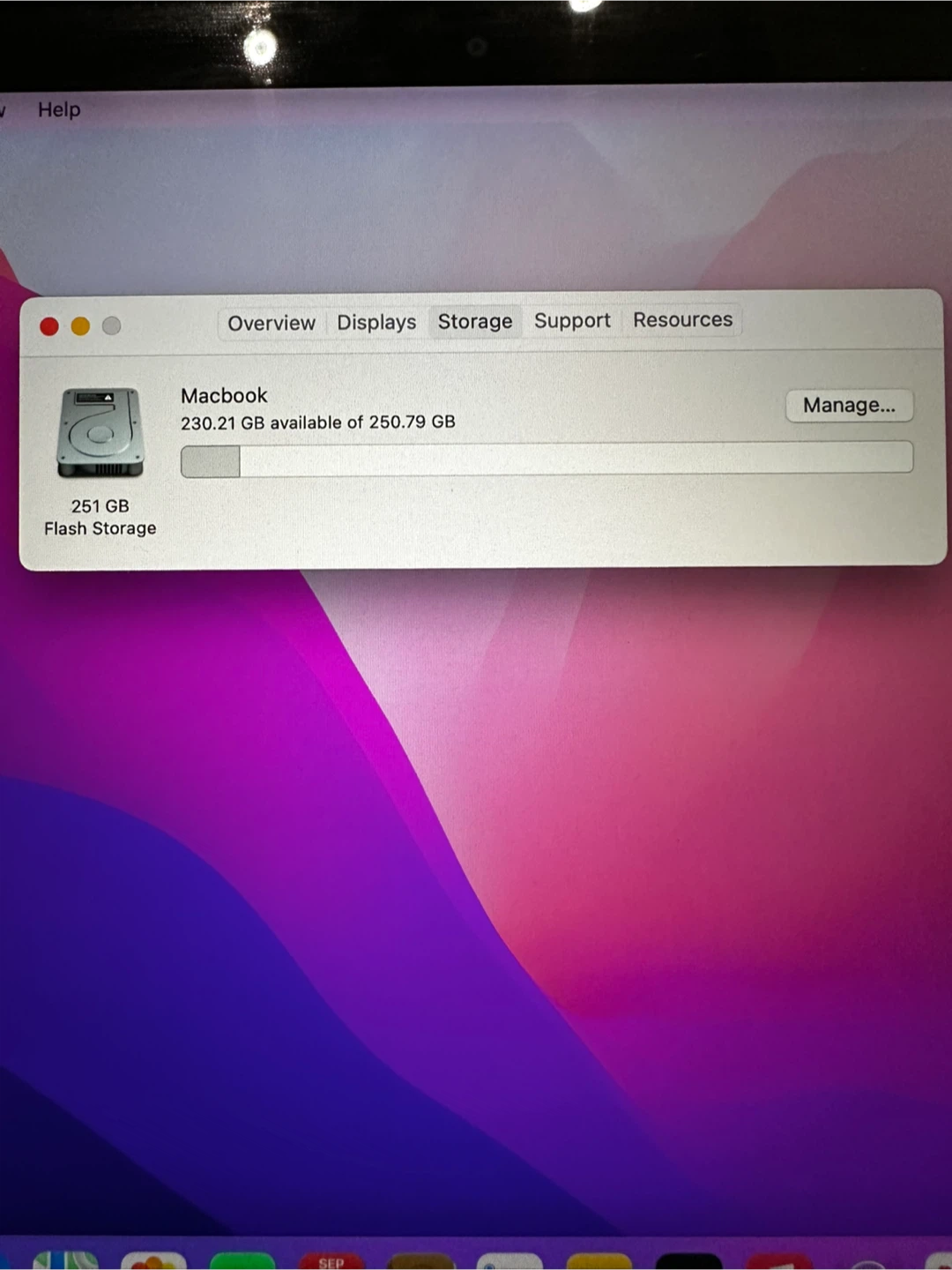Click the storage usage bar
The image size is (952, 1270).
click(x=547, y=459)
